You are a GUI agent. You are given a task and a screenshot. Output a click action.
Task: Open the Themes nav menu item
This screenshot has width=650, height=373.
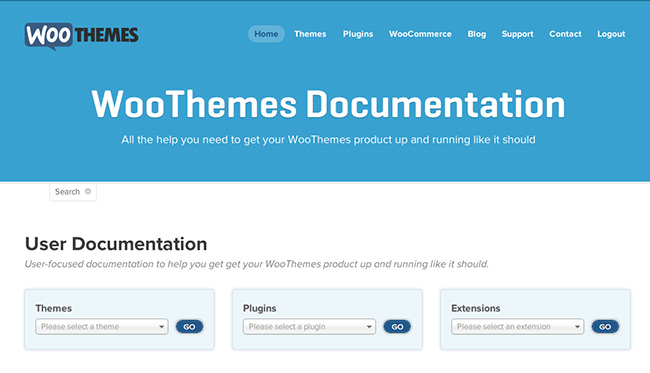click(310, 34)
